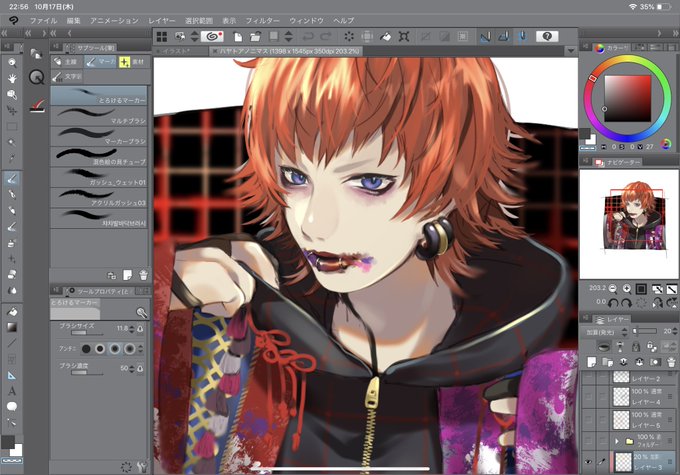Select the Text tool
Image resolution: width=680 pixels, height=475 pixels.
pyautogui.click(x=12, y=391)
